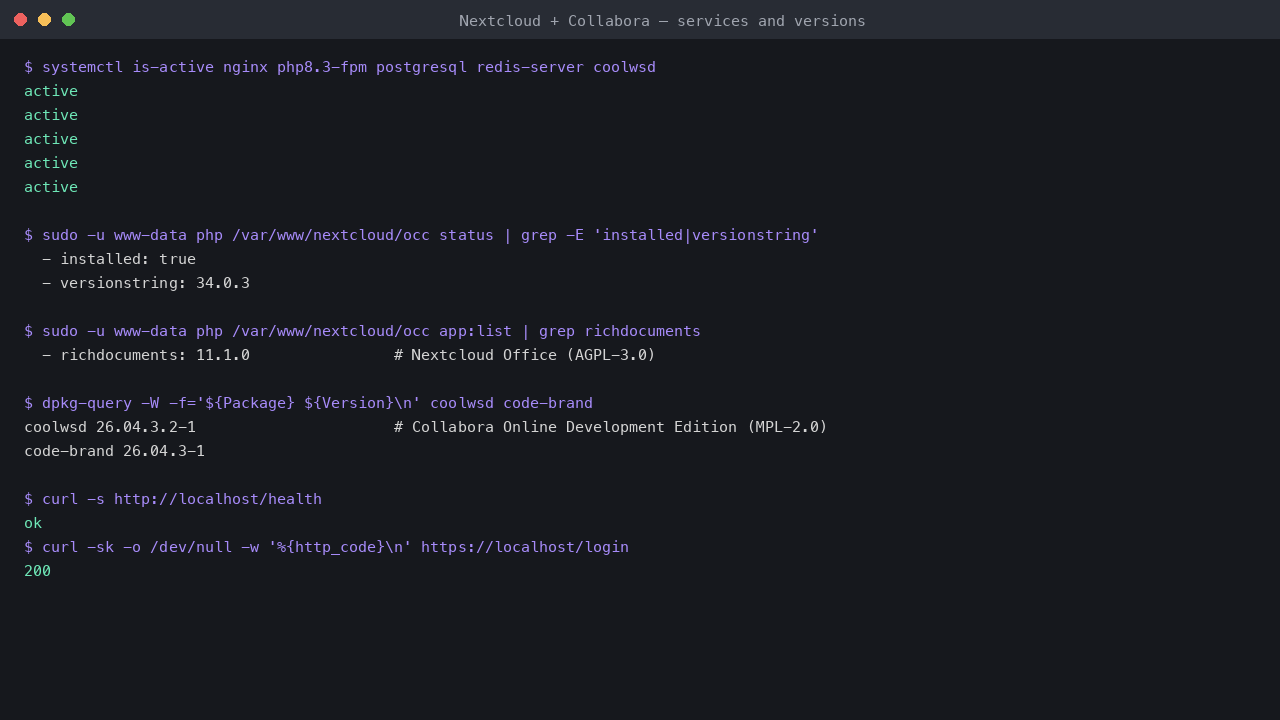The height and width of the screenshot is (720, 1280).
Task: Click the systemctl is-active command line
Action: pos(340,67)
